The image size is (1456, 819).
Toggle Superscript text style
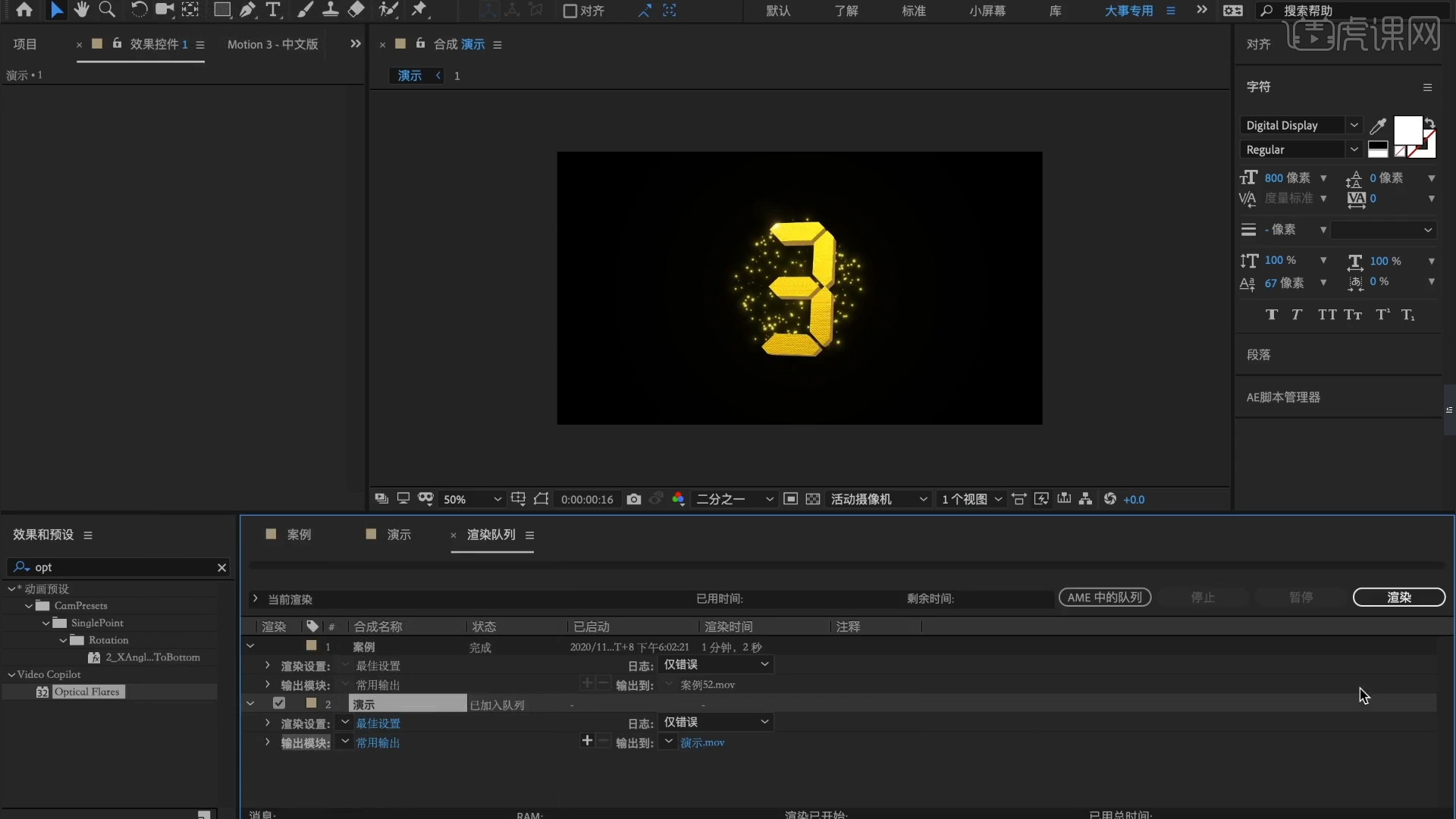pyautogui.click(x=1383, y=315)
